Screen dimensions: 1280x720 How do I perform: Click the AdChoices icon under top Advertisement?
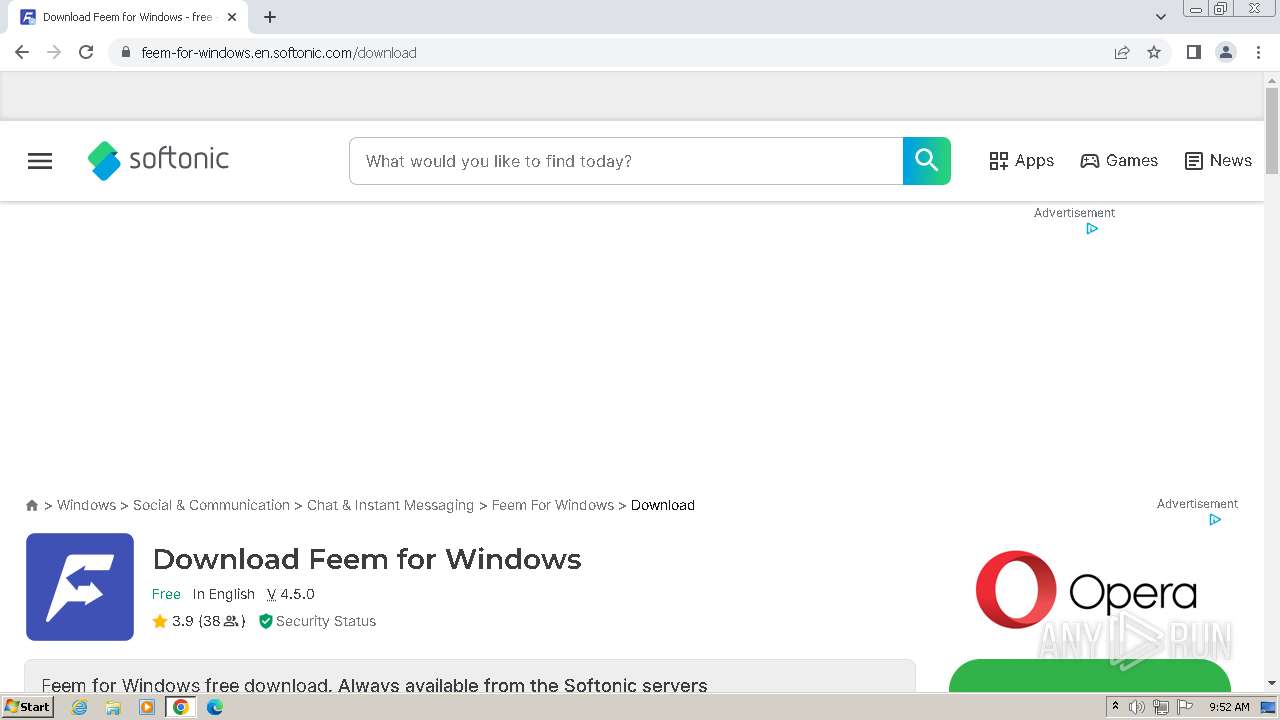1092,228
